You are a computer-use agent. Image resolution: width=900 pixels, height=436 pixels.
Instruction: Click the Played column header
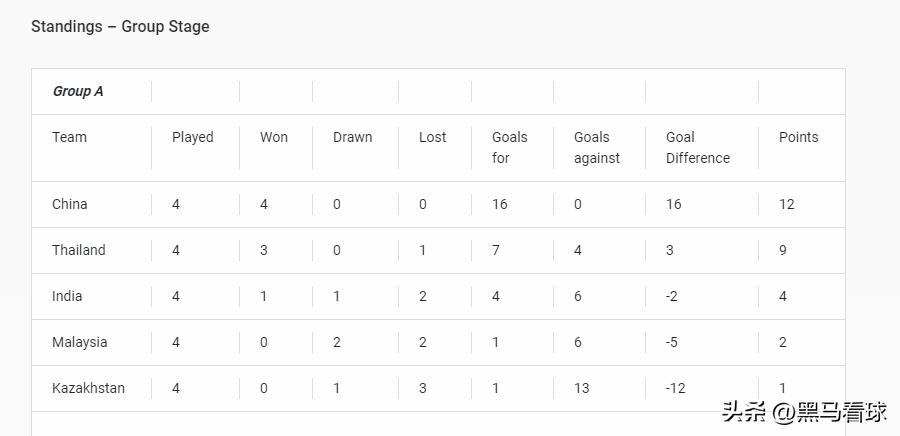(192, 137)
